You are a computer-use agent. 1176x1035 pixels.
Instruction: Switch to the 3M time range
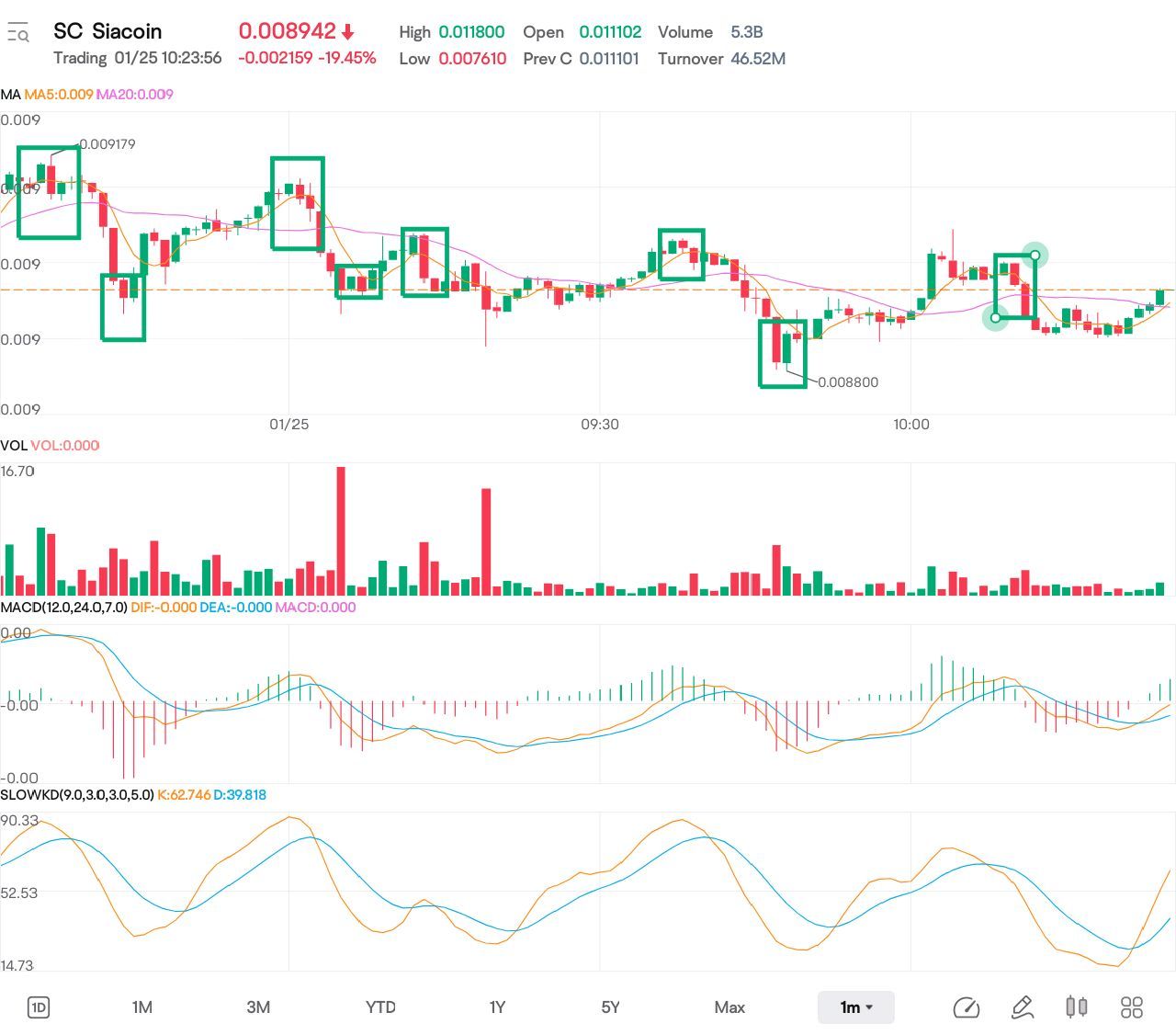click(x=258, y=1007)
